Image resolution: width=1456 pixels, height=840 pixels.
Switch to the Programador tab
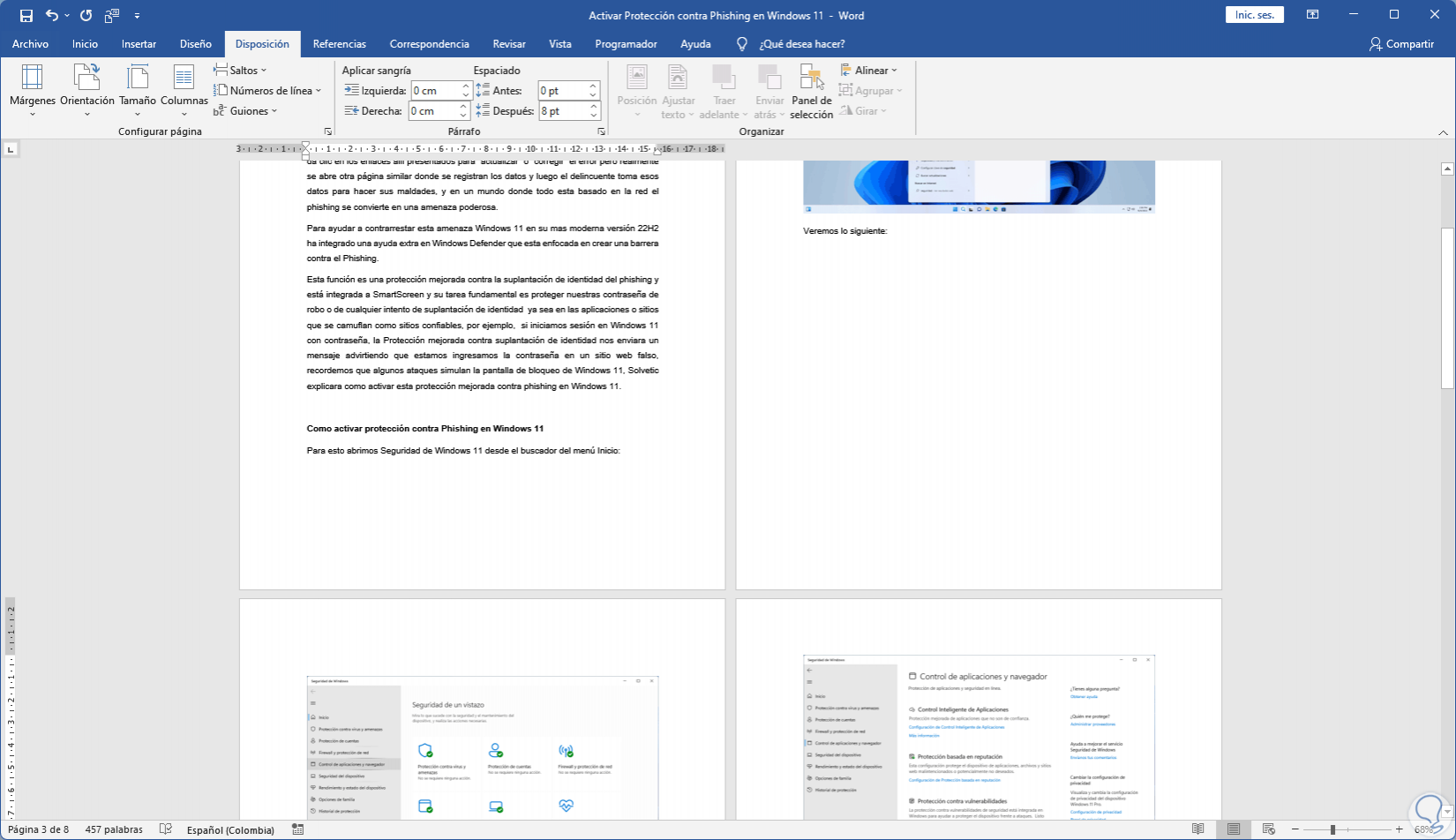point(626,44)
